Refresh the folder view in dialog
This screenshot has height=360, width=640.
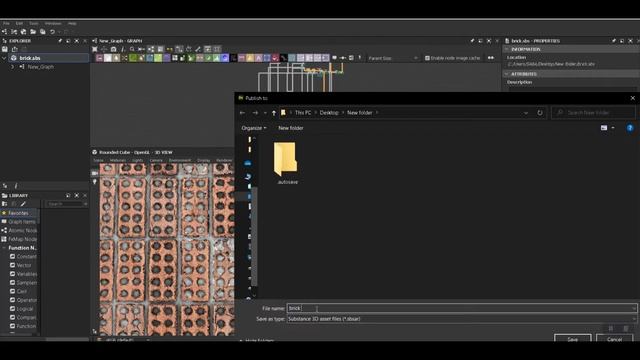(540, 113)
